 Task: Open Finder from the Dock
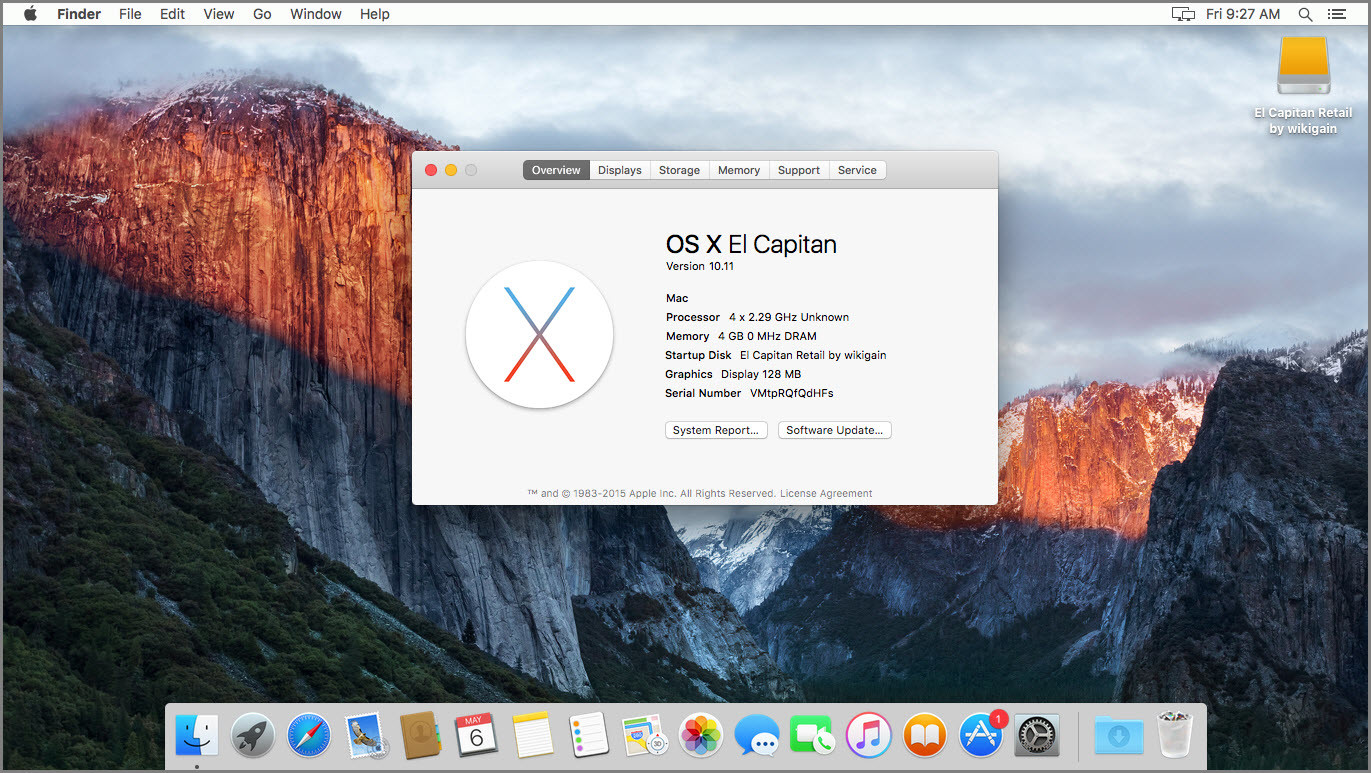[197, 736]
